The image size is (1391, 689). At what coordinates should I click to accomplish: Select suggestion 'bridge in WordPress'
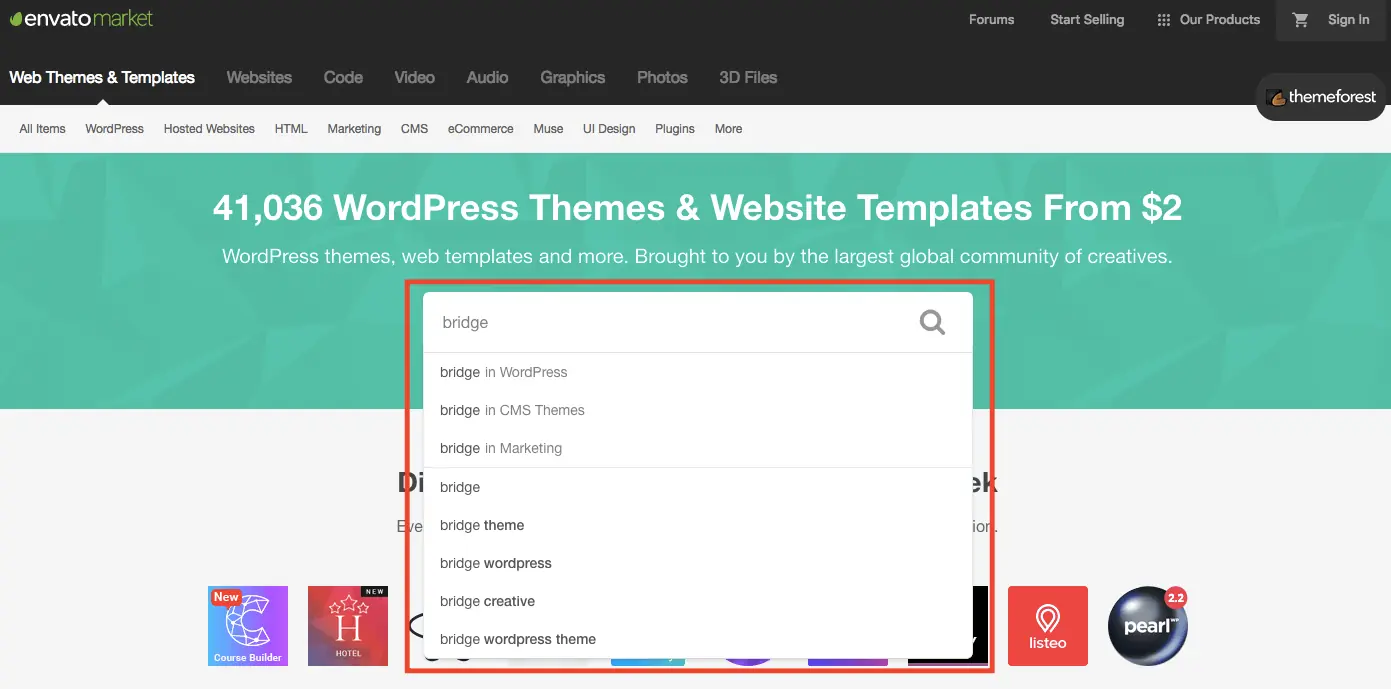point(698,372)
